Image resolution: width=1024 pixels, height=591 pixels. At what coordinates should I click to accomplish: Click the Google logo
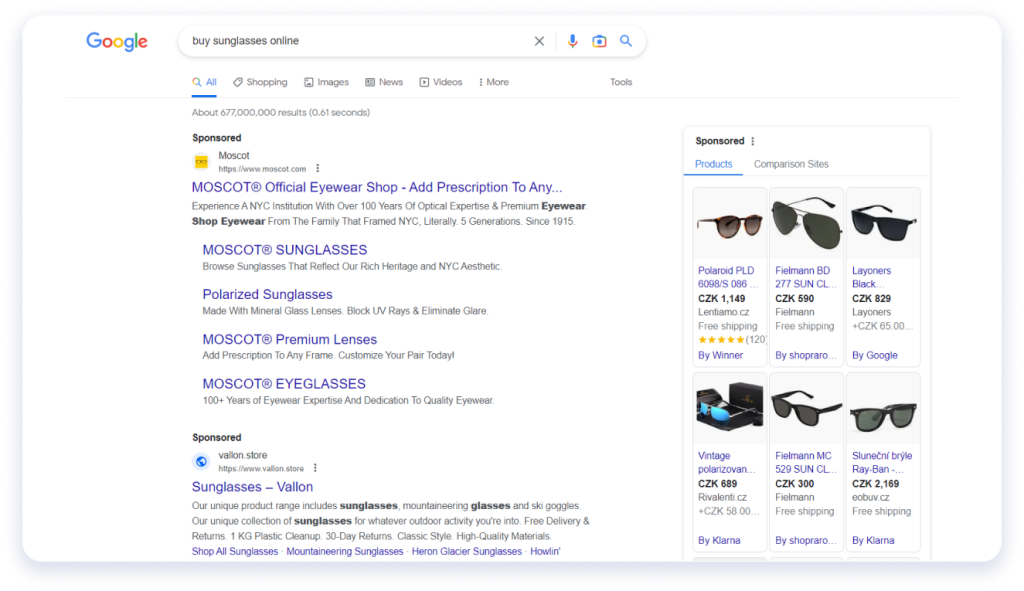click(x=117, y=41)
